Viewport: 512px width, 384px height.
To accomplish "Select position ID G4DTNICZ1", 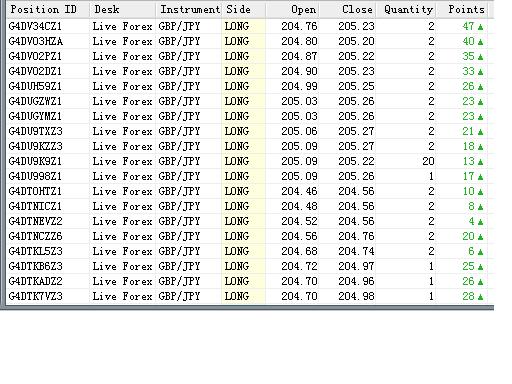I will (x=35, y=206).
